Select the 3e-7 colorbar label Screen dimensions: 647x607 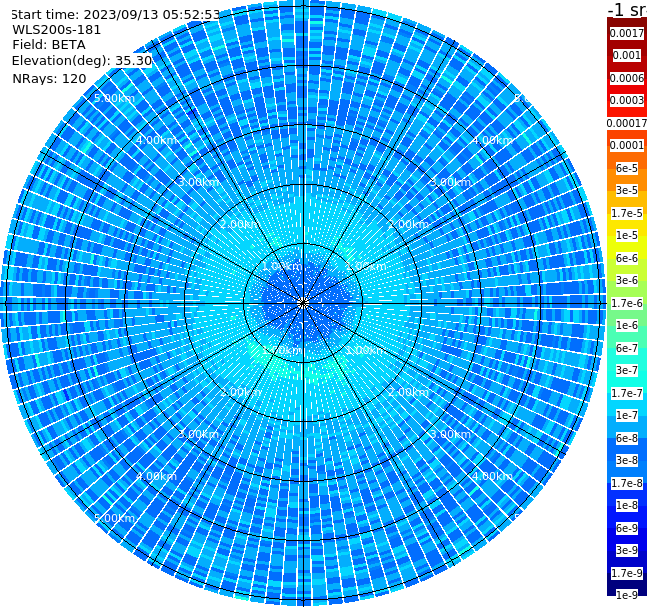(x=627, y=370)
